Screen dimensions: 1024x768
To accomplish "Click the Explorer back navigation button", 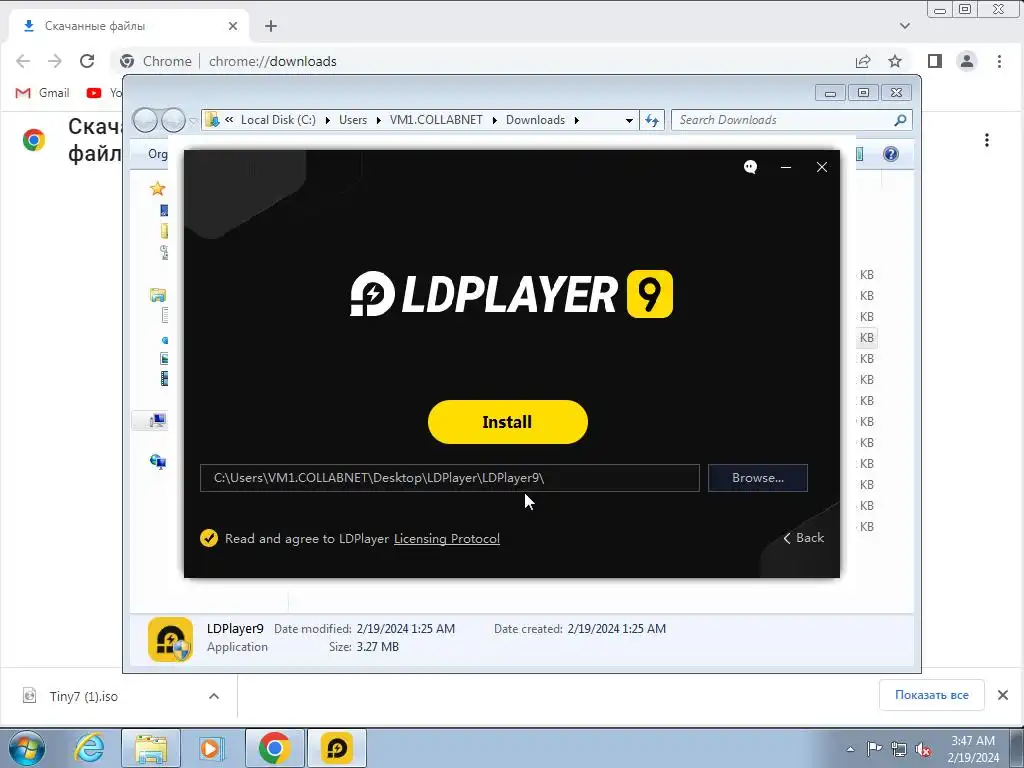I will (145, 120).
